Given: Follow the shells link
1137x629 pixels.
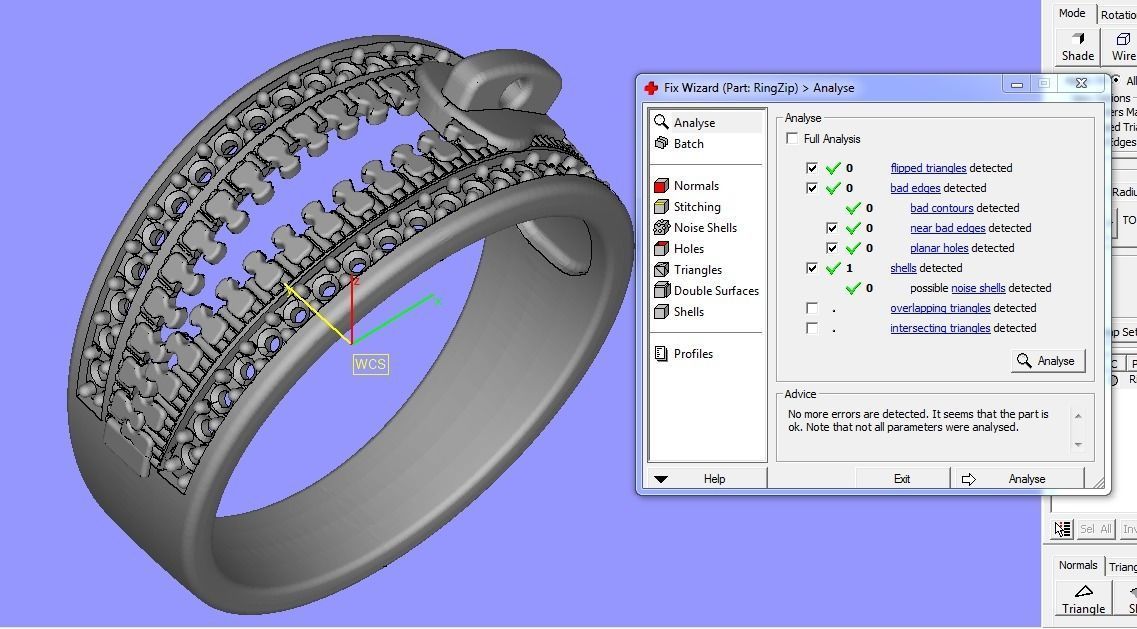Looking at the screenshot, I should coord(904,268).
